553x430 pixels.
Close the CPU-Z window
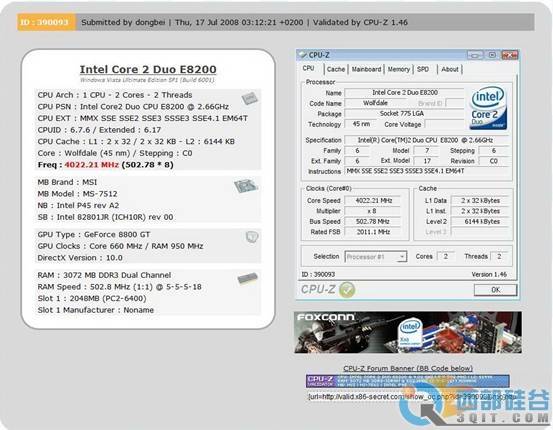(509, 55)
